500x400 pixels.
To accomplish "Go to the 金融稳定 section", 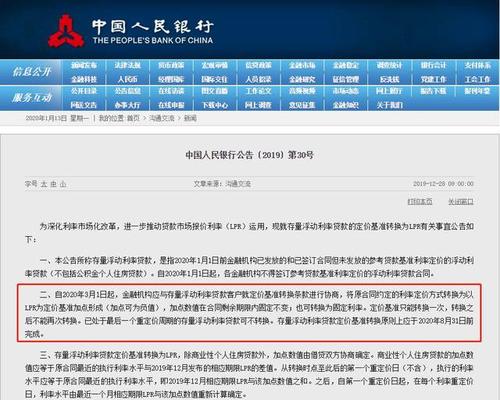I will tap(346, 65).
